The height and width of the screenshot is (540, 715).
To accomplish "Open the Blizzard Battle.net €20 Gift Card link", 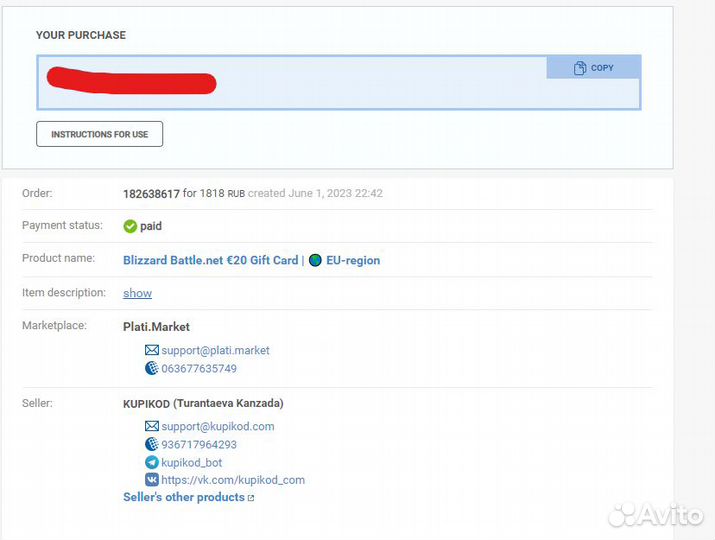I will [210, 260].
